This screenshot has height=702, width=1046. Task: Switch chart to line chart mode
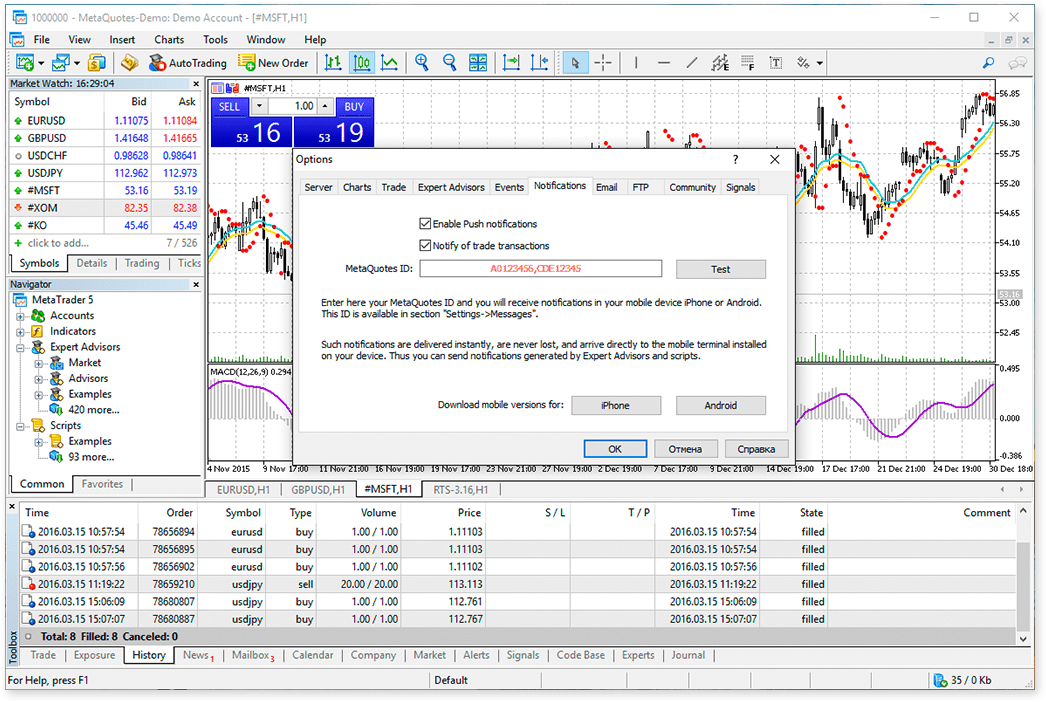pos(390,63)
